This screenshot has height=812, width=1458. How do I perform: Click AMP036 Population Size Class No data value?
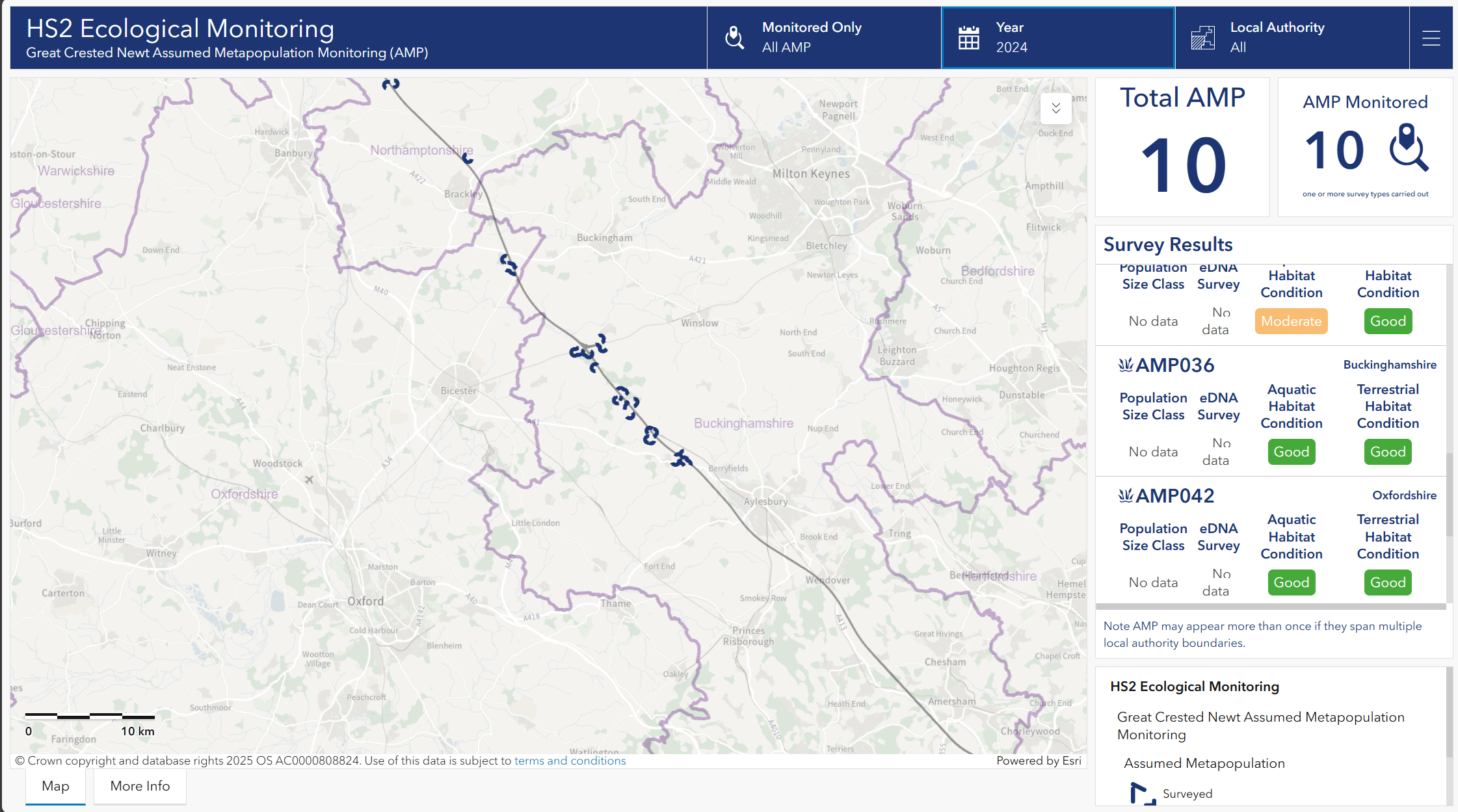1153,452
